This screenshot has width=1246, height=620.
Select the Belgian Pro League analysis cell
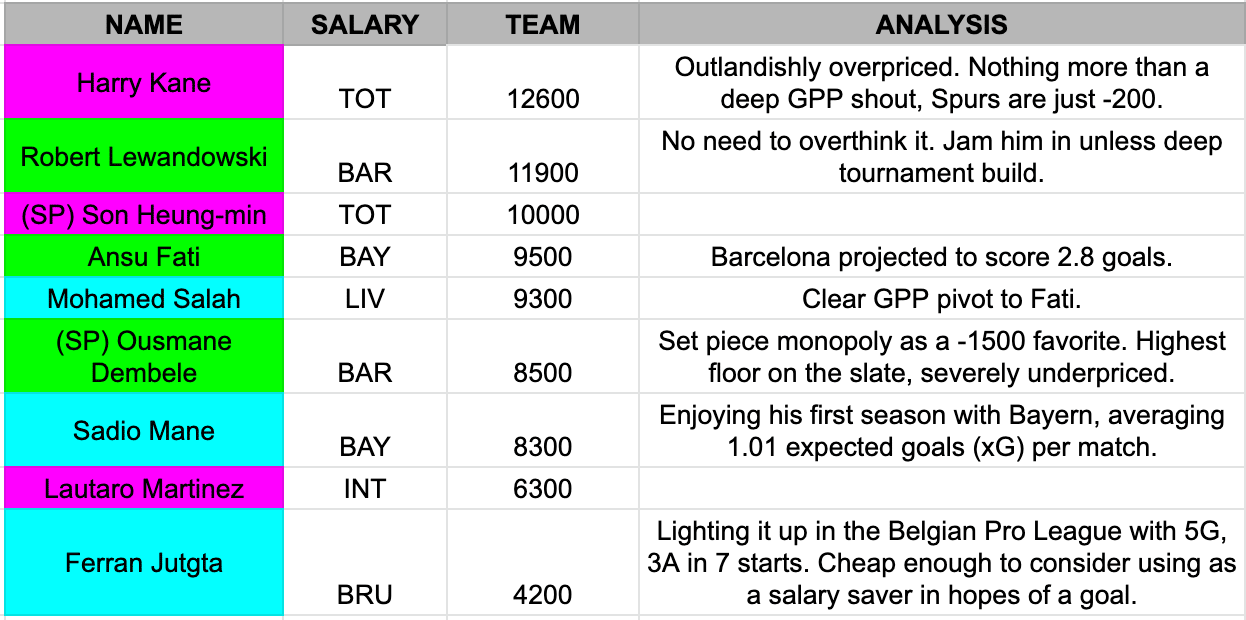tap(942, 563)
